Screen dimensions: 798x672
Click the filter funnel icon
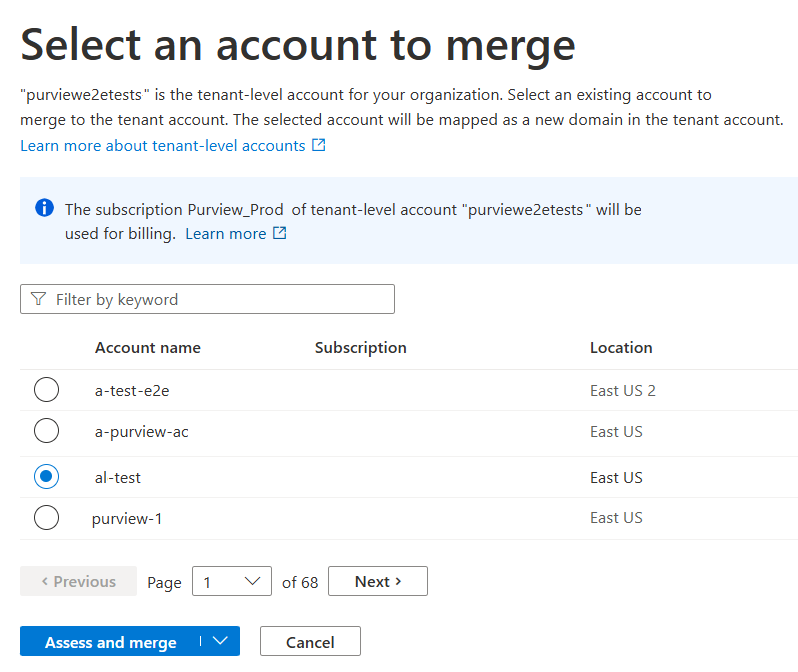[x=38, y=299]
